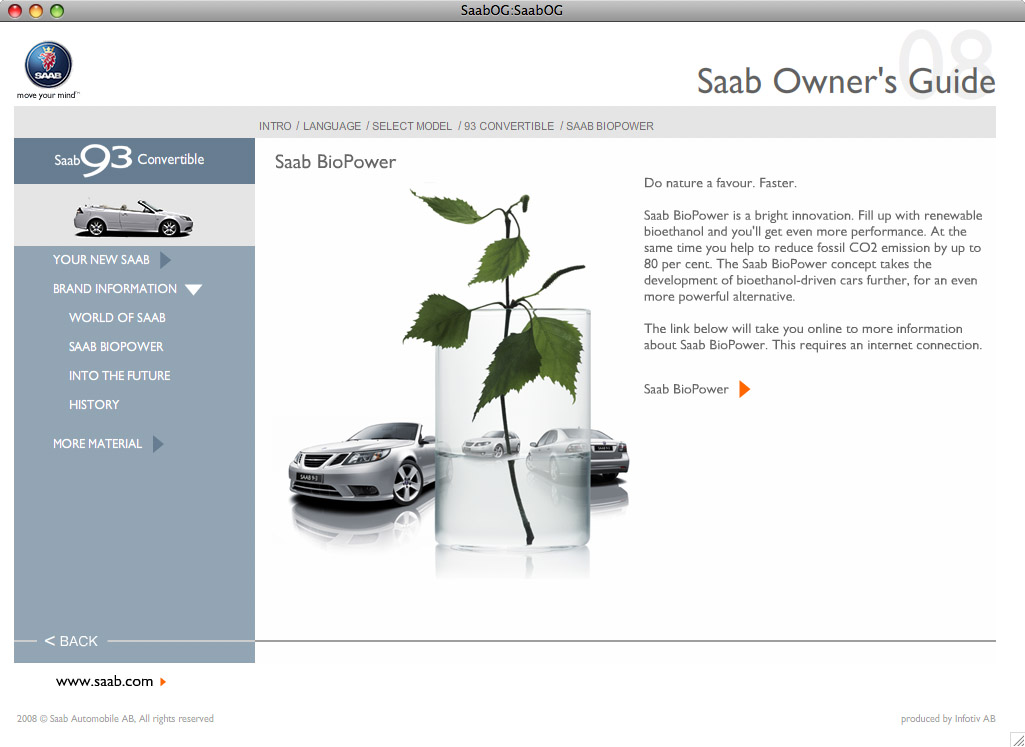Screen dimensions: 1025x747
Task: Click the Saab 93 Convertible header banner
Action: (135, 161)
